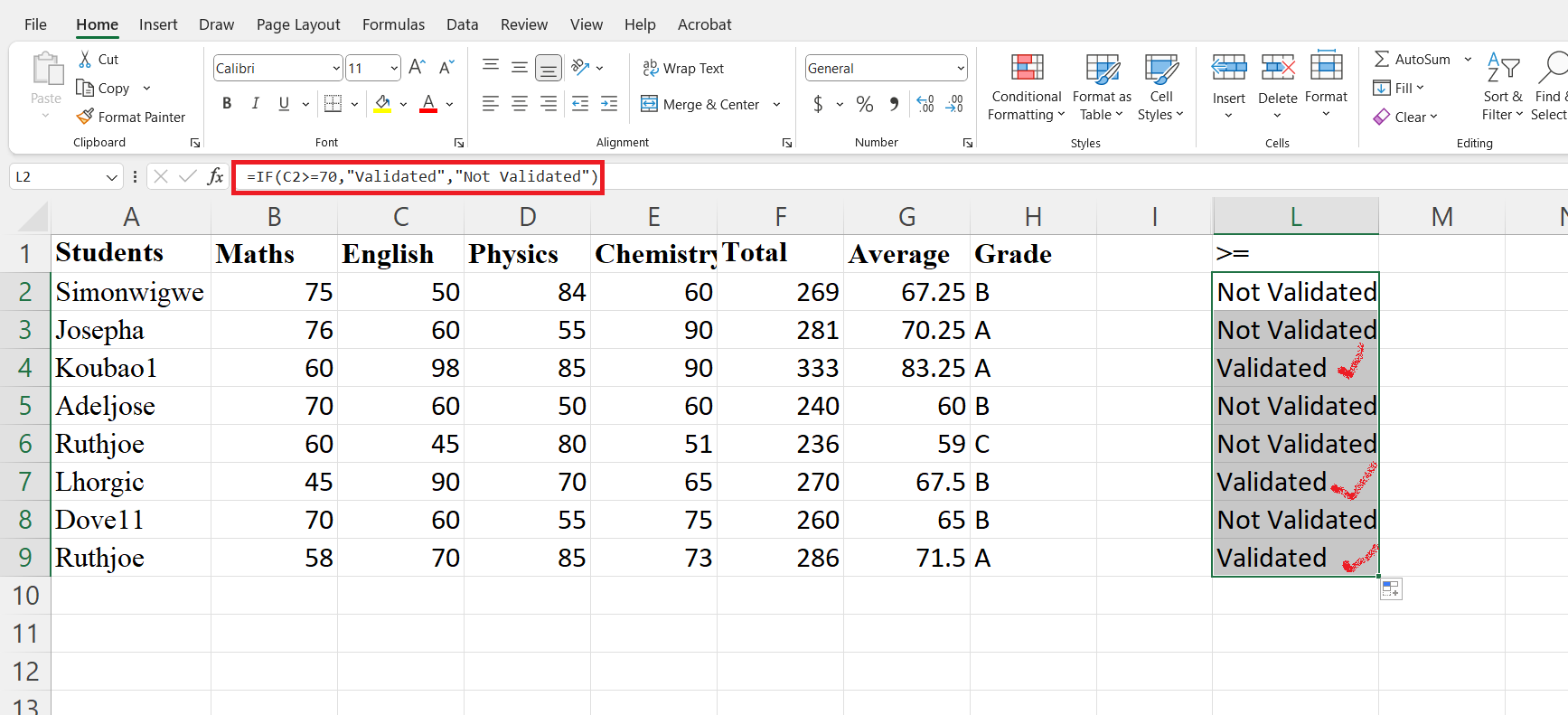Toggle Bold formatting
This screenshot has height=715, width=1568.
click(x=227, y=104)
